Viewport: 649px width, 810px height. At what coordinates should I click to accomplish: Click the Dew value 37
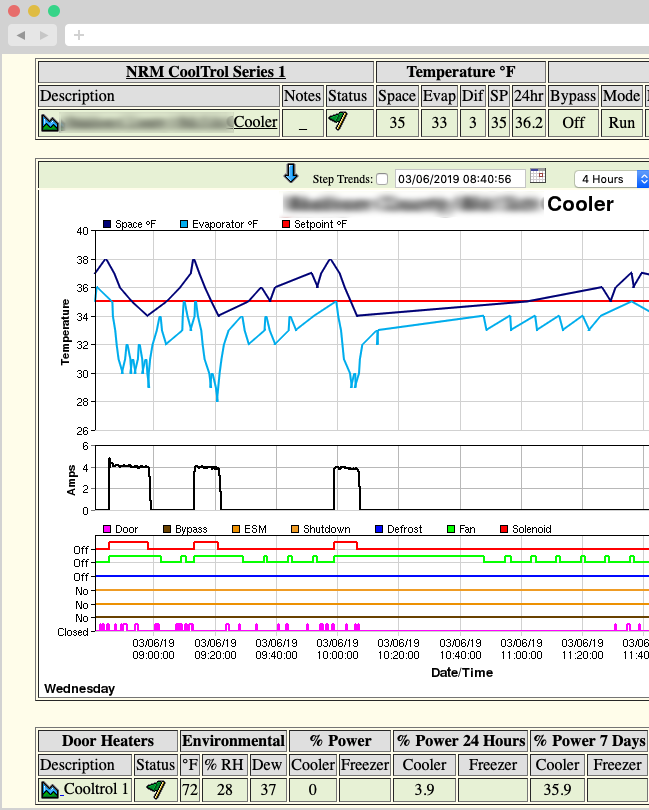point(268,789)
